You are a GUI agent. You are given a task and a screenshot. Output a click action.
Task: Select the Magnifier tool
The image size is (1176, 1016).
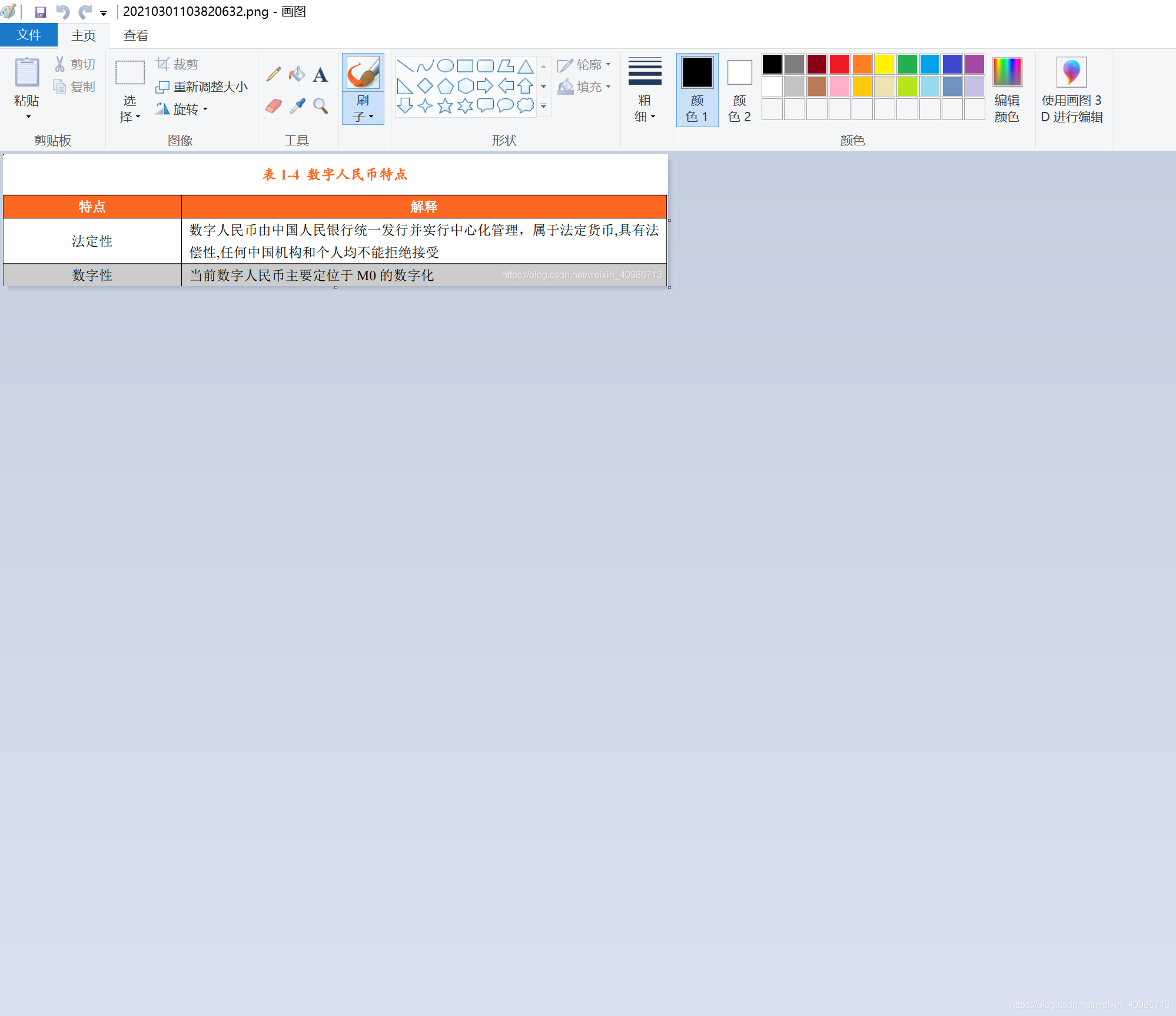[x=321, y=106]
